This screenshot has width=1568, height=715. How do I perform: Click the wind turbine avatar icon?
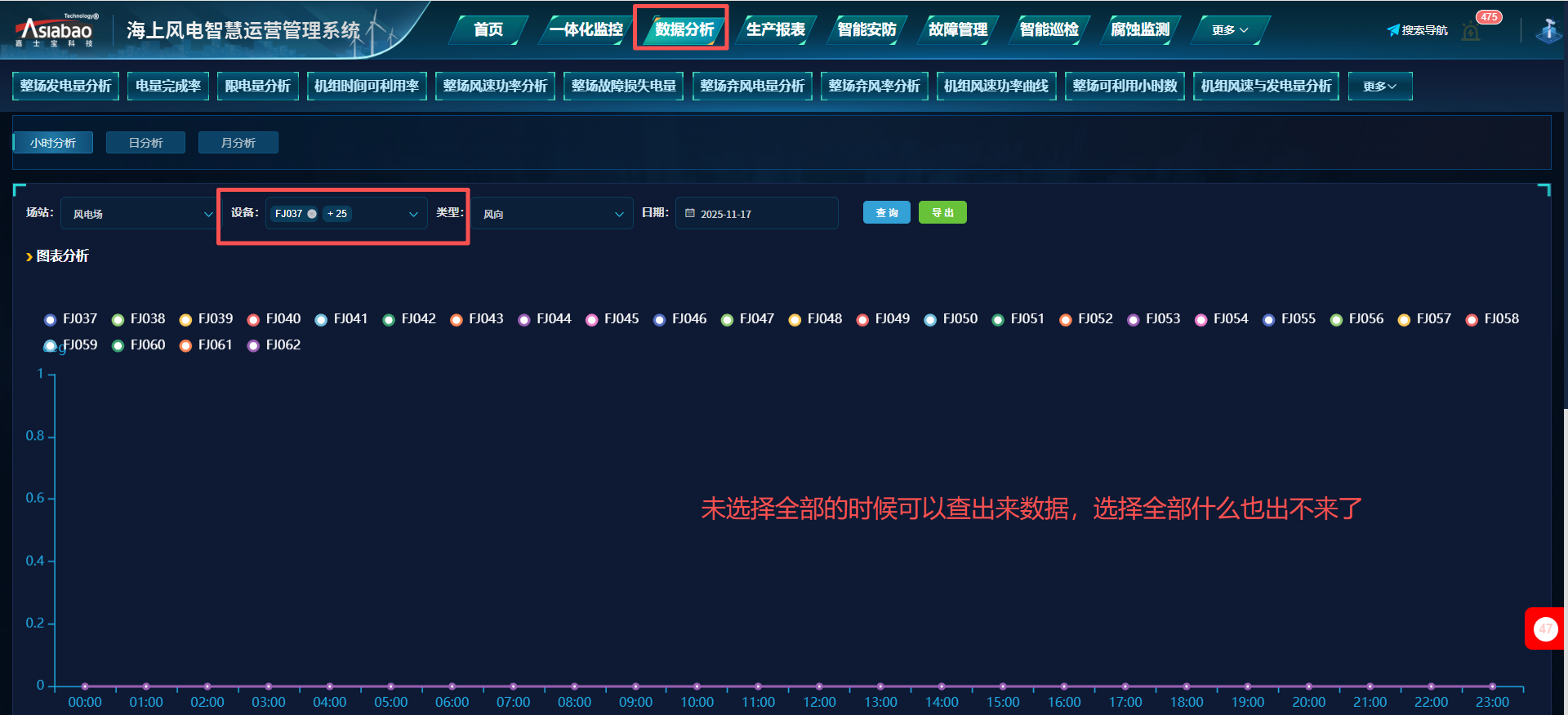click(1548, 31)
